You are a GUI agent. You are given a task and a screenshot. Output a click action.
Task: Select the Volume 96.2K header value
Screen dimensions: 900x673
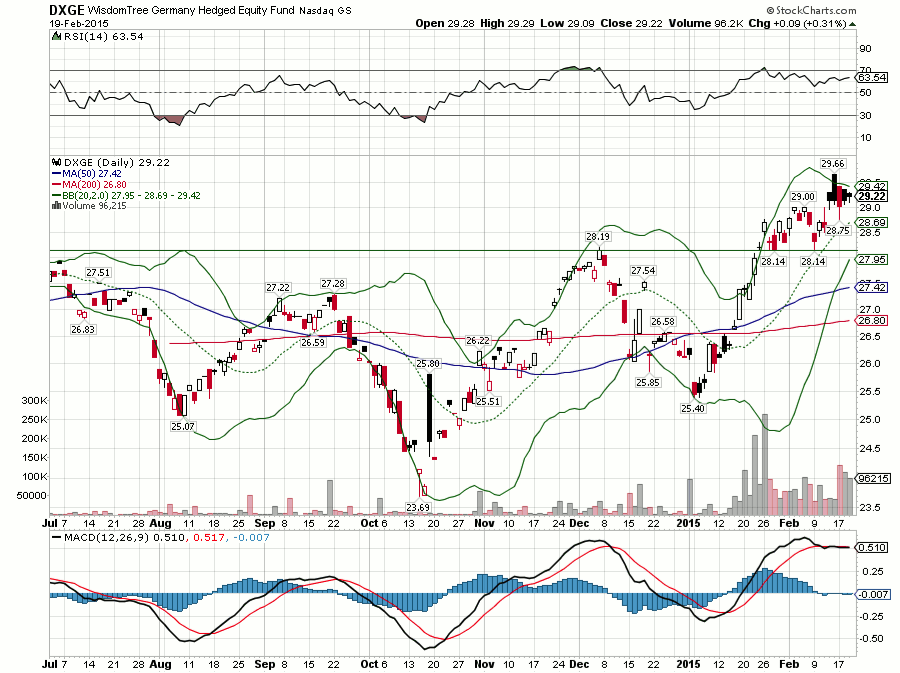click(706, 24)
